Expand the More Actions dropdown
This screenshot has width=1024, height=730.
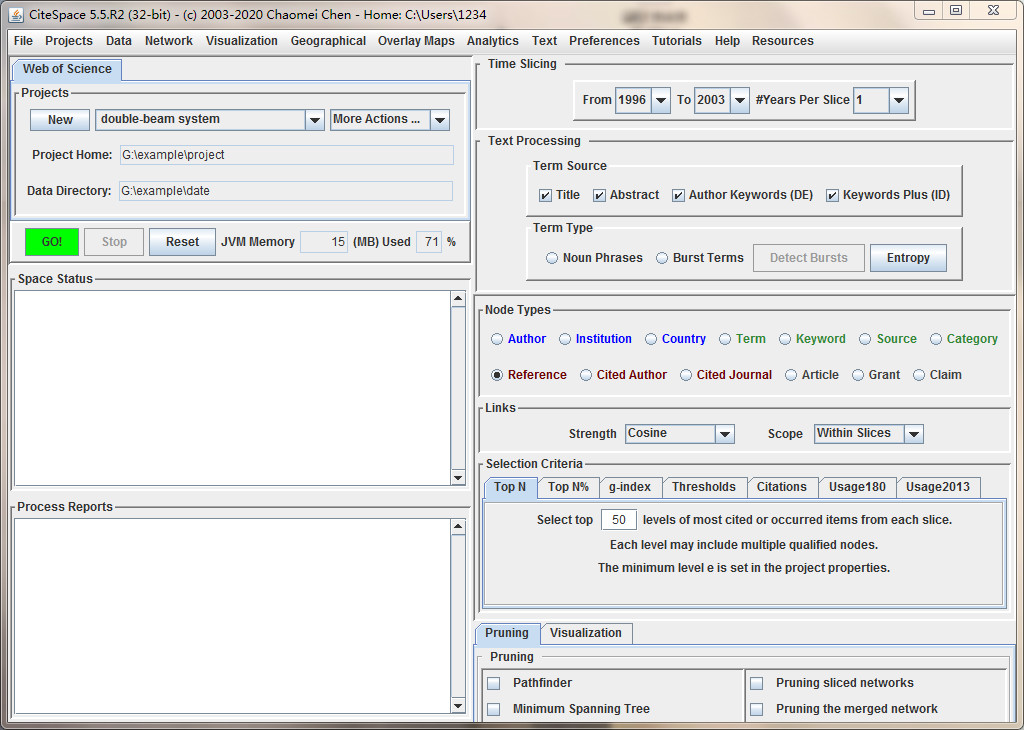(x=440, y=120)
